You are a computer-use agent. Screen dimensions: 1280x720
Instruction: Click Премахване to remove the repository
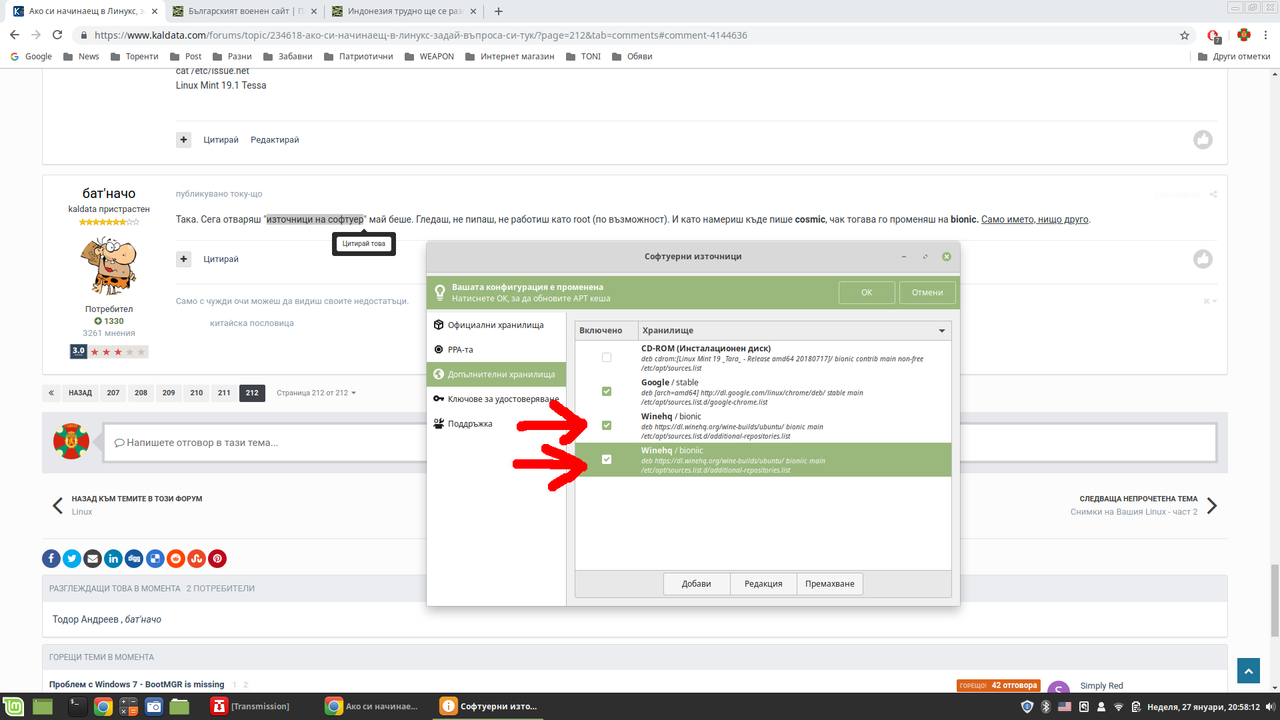830,584
